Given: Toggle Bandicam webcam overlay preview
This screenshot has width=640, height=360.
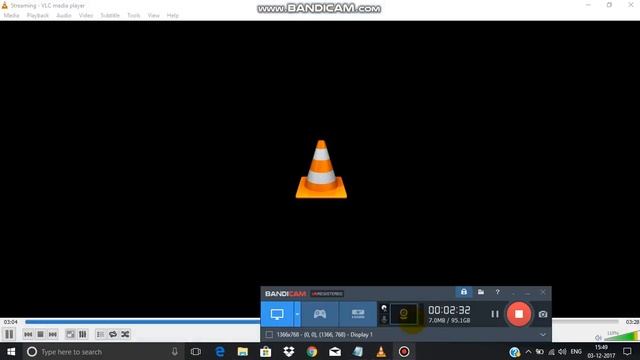Looking at the screenshot, I should tap(404, 314).
